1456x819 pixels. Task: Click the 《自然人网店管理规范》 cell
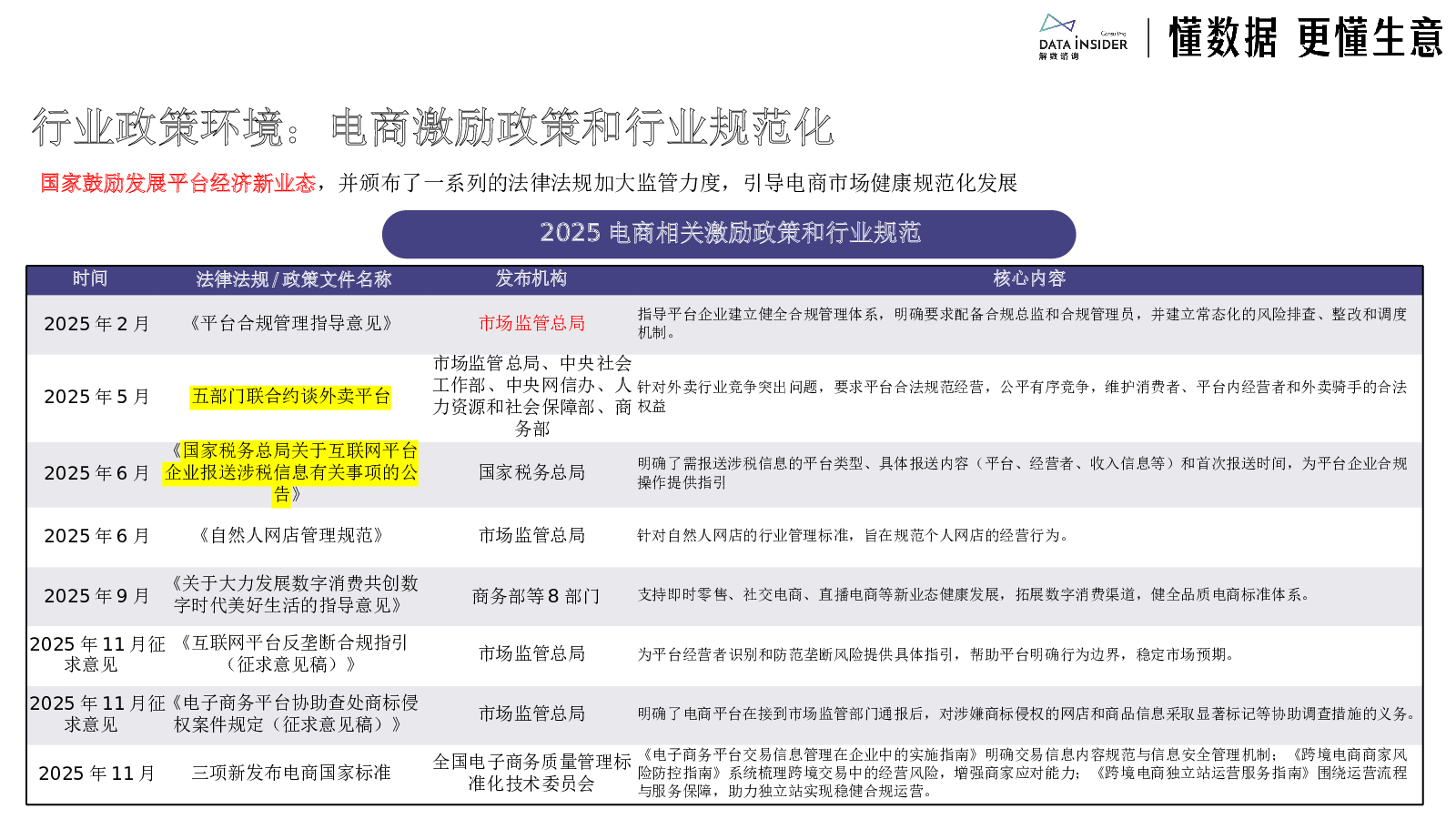tap(291, 536)
